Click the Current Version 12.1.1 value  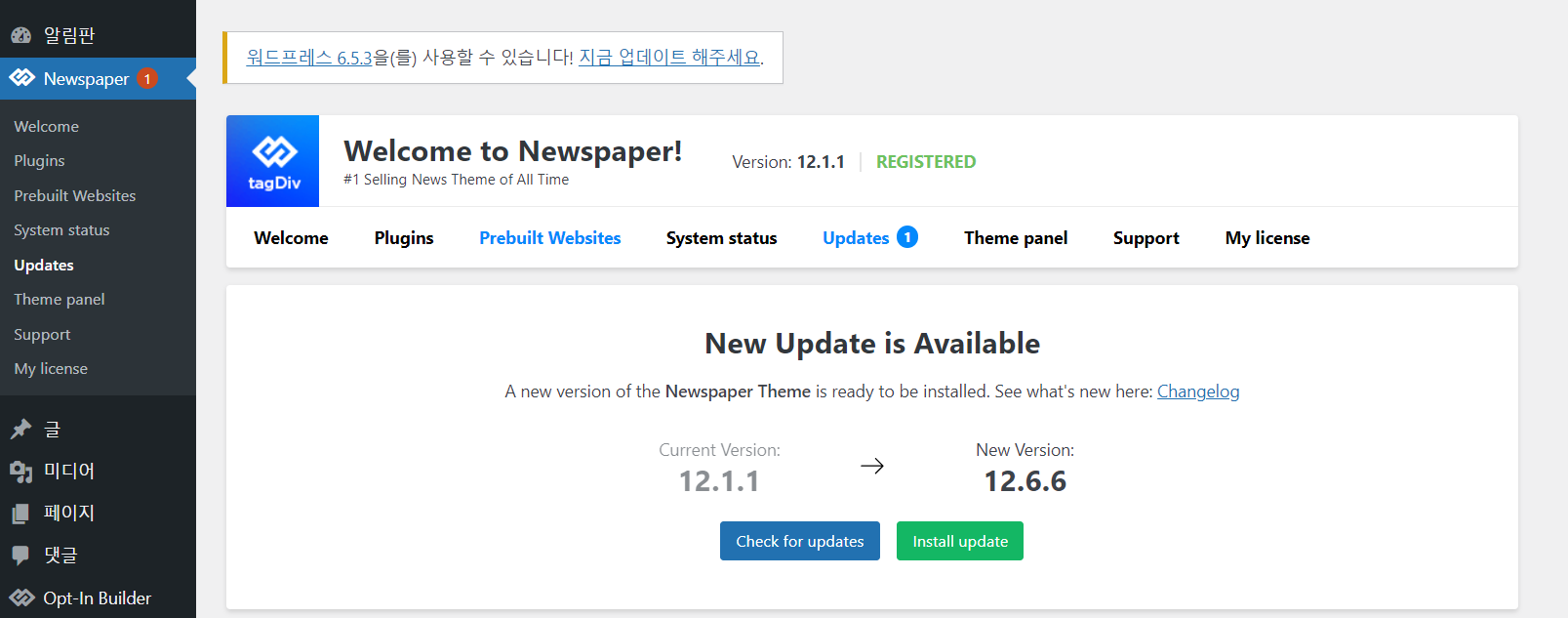pos(719,480)
